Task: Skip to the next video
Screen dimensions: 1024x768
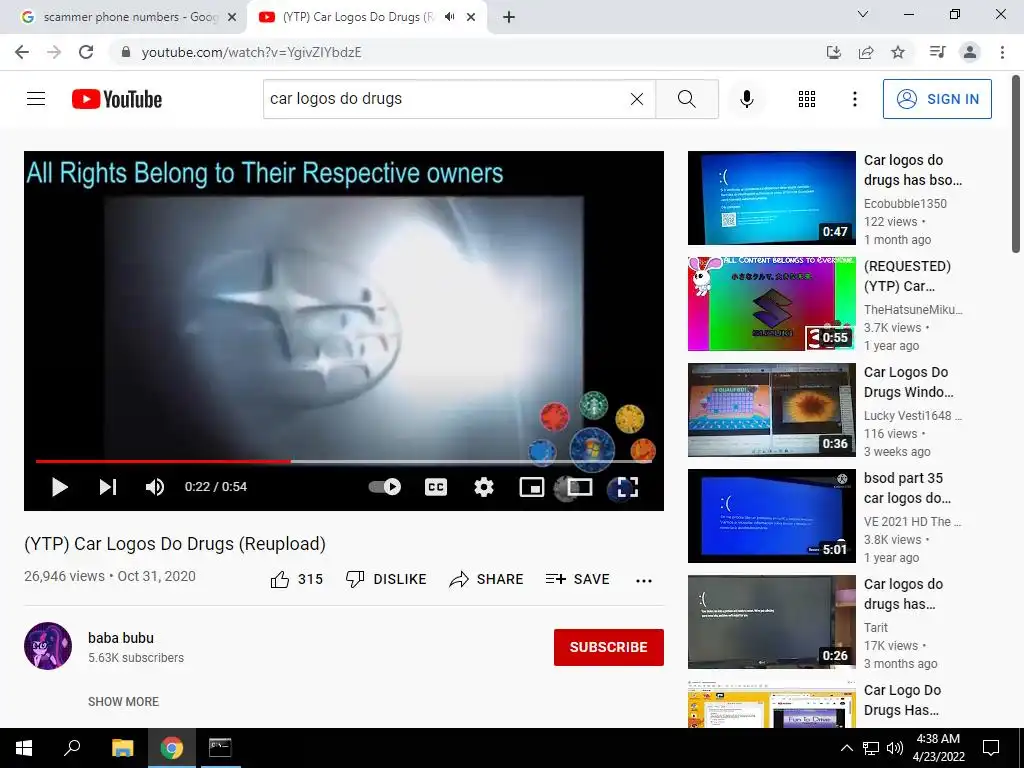Action: (x=108, y=487)
